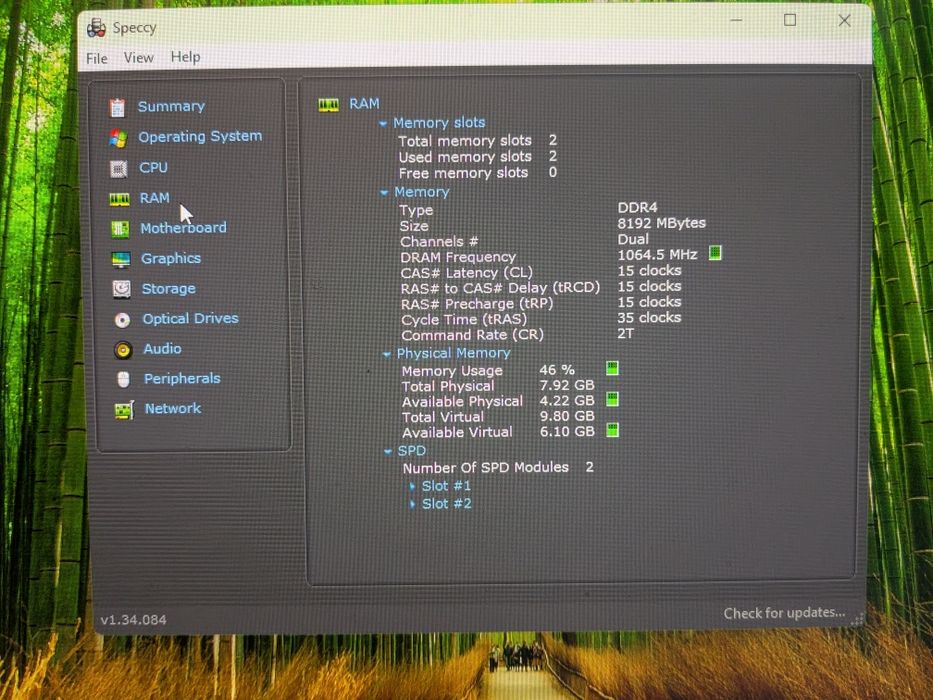933x700 pixels.
Task: Click the 8192 MBytes size value
Action: pos(662,223)
